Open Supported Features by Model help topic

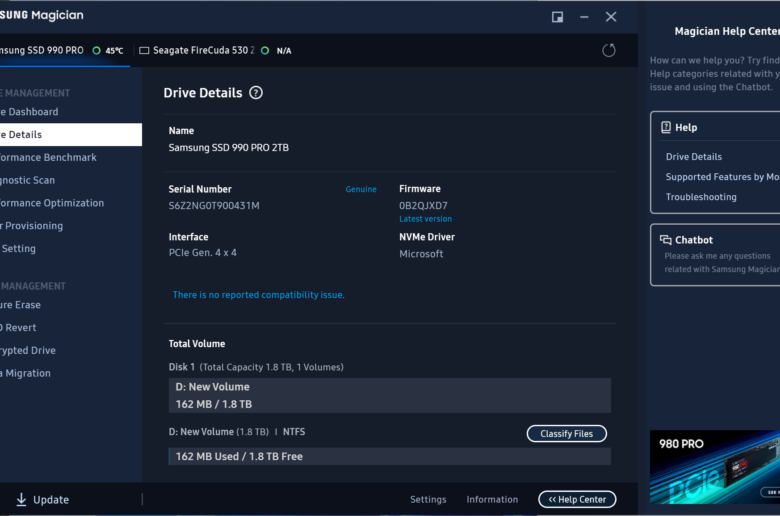coord(722,177)
